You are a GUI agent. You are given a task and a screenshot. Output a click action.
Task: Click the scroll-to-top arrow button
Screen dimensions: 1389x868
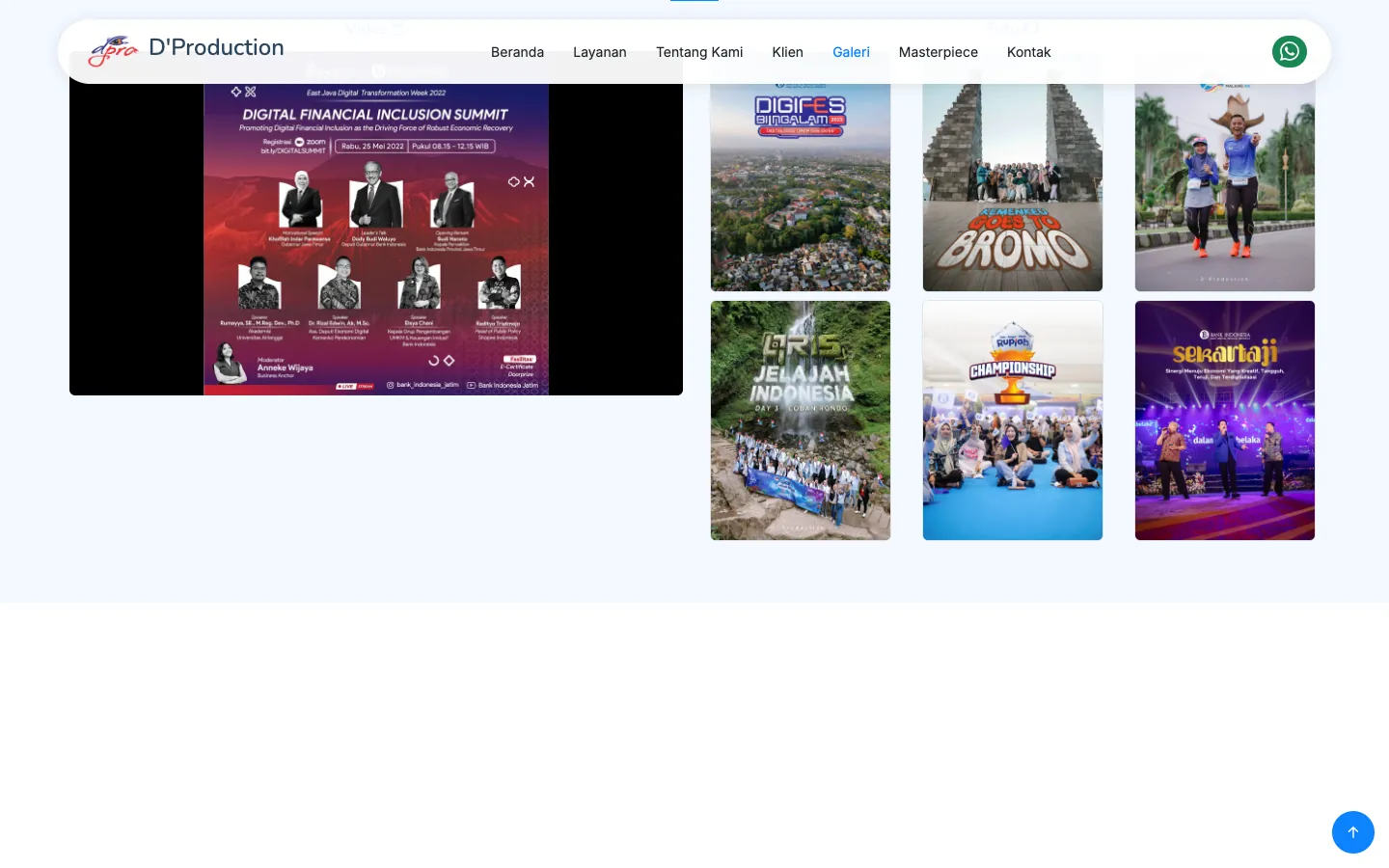[x=1353, y=832]
